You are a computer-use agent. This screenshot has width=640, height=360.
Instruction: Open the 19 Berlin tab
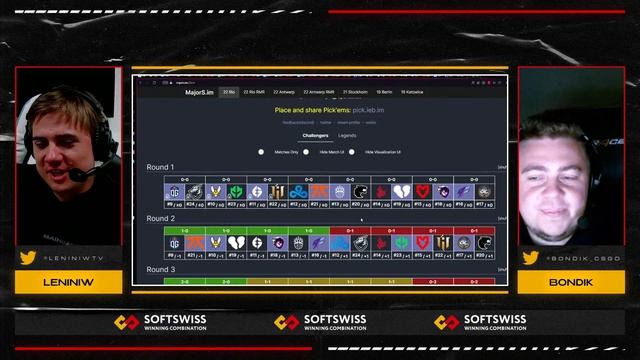[x=384, y=92]
